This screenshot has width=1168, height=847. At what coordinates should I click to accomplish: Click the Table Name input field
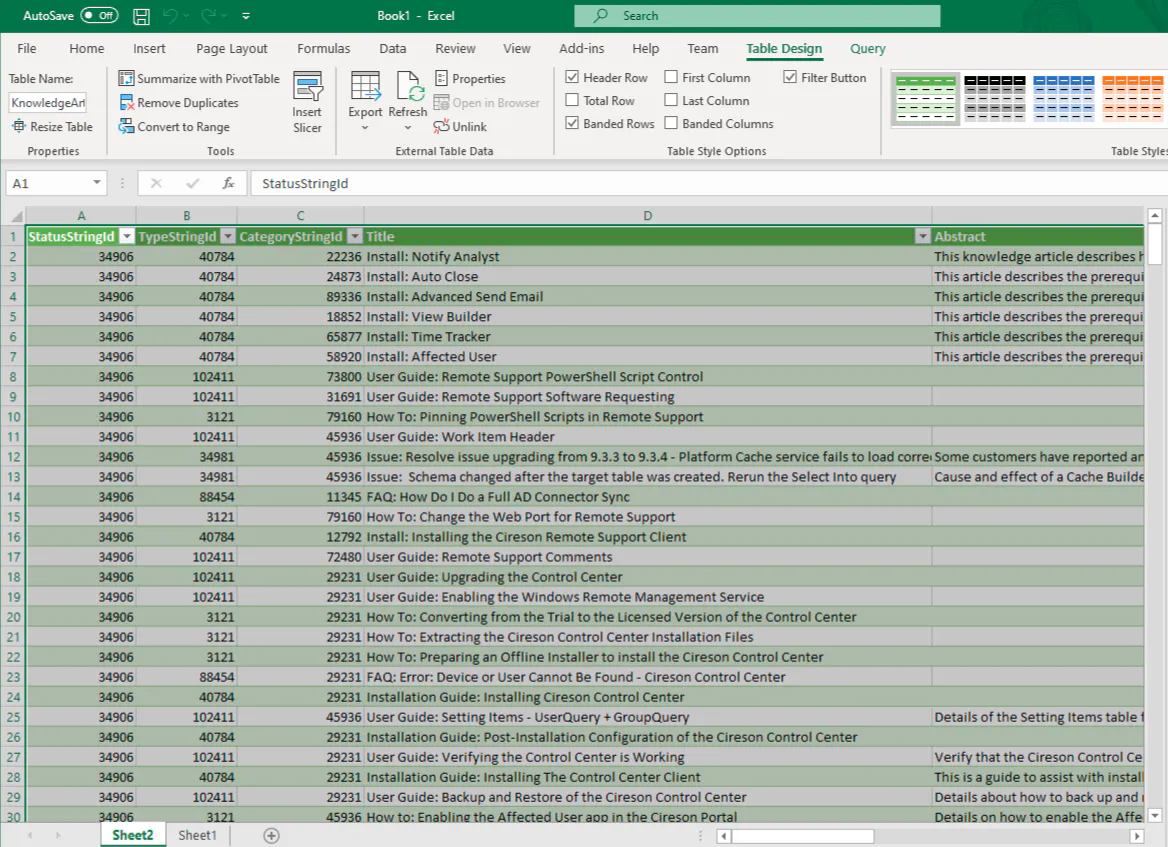coord(47,103)
